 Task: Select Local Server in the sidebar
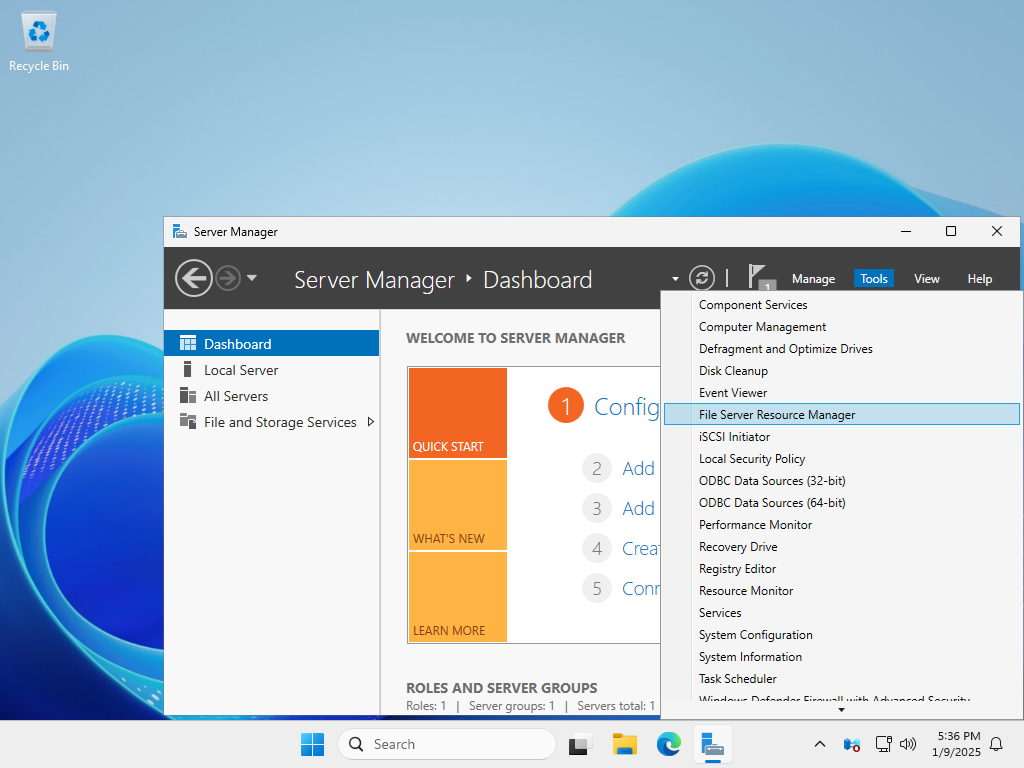pos(271,370)
